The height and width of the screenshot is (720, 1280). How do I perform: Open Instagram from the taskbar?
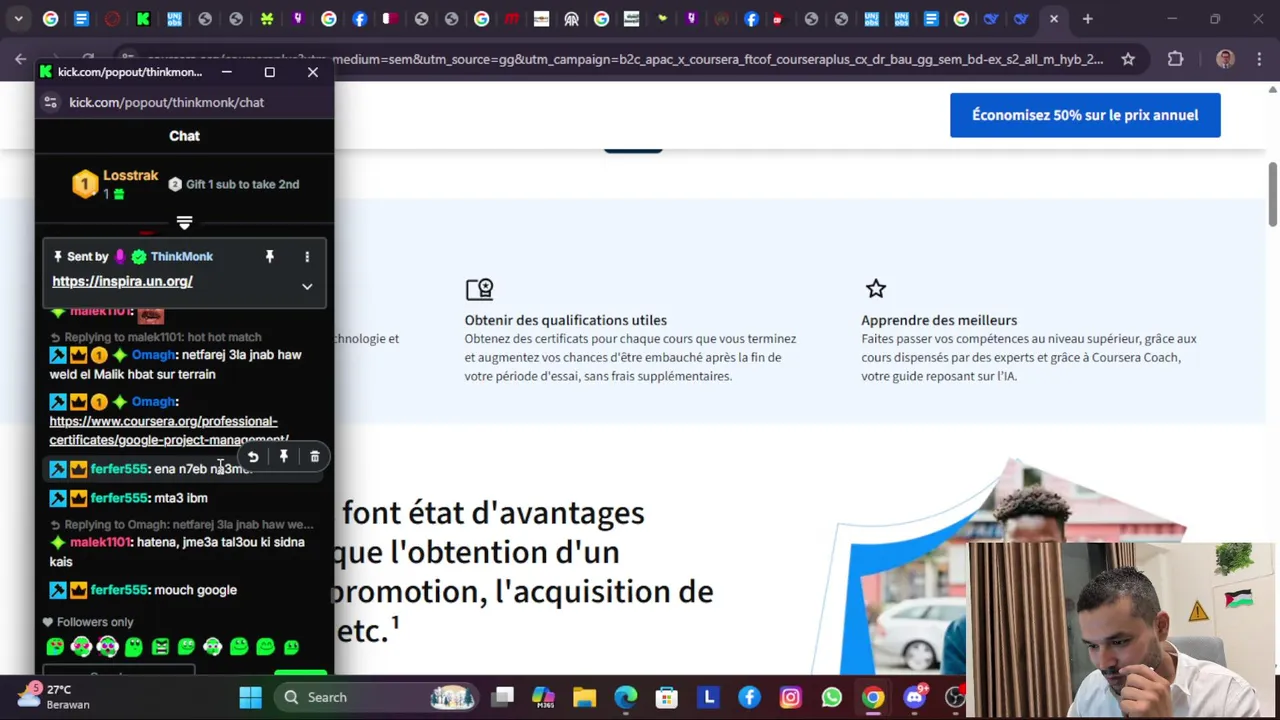pos(791,697)
